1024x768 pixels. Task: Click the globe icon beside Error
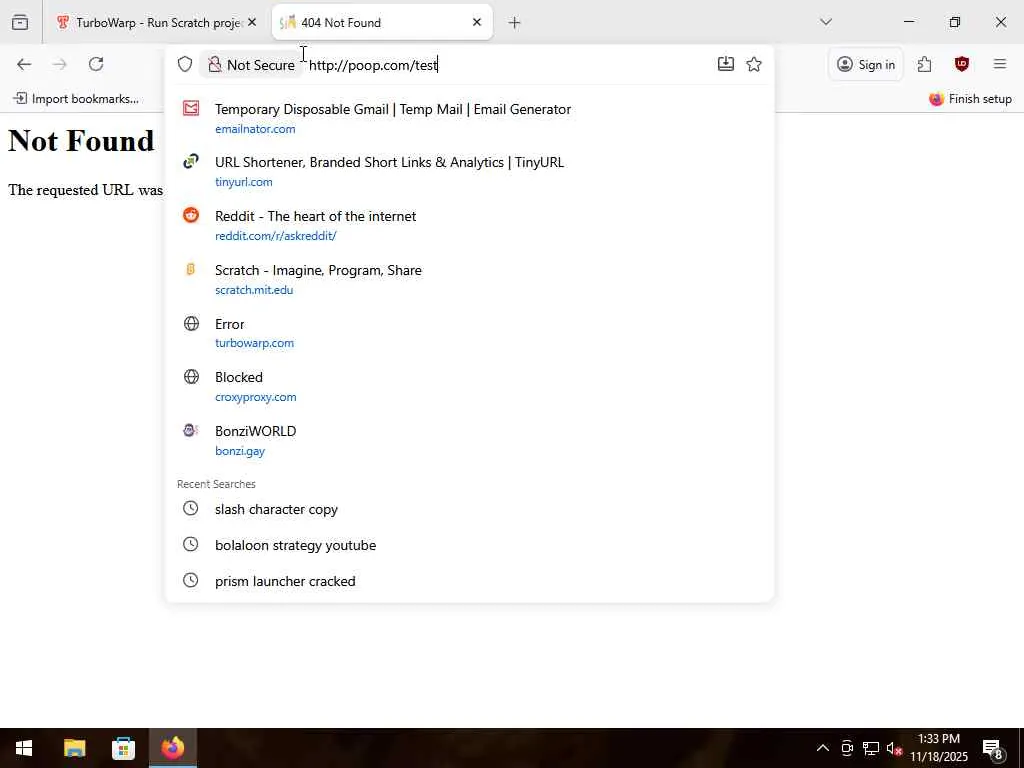(x=191, y=323)
